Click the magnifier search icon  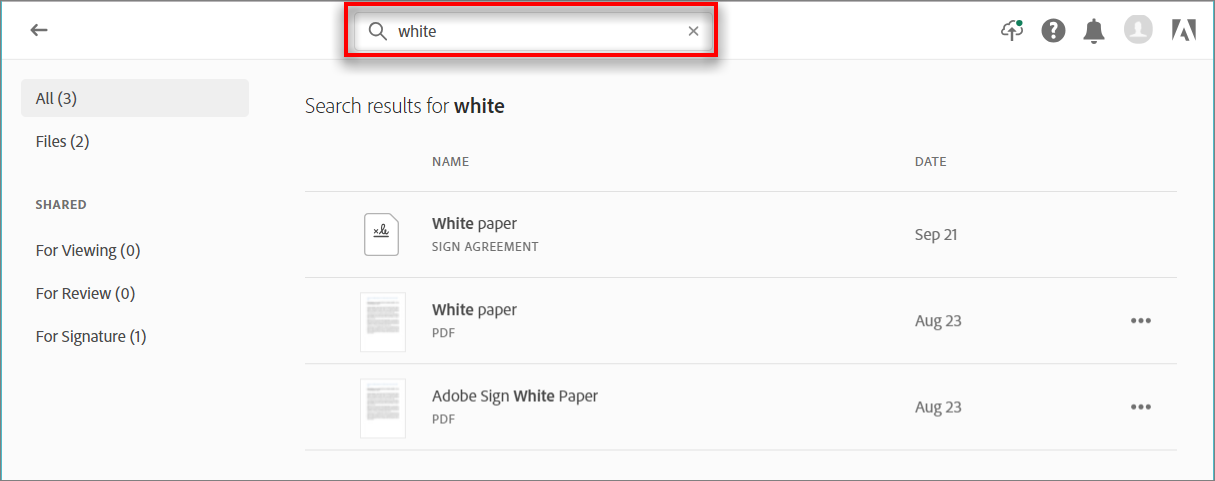coord(377,31)
